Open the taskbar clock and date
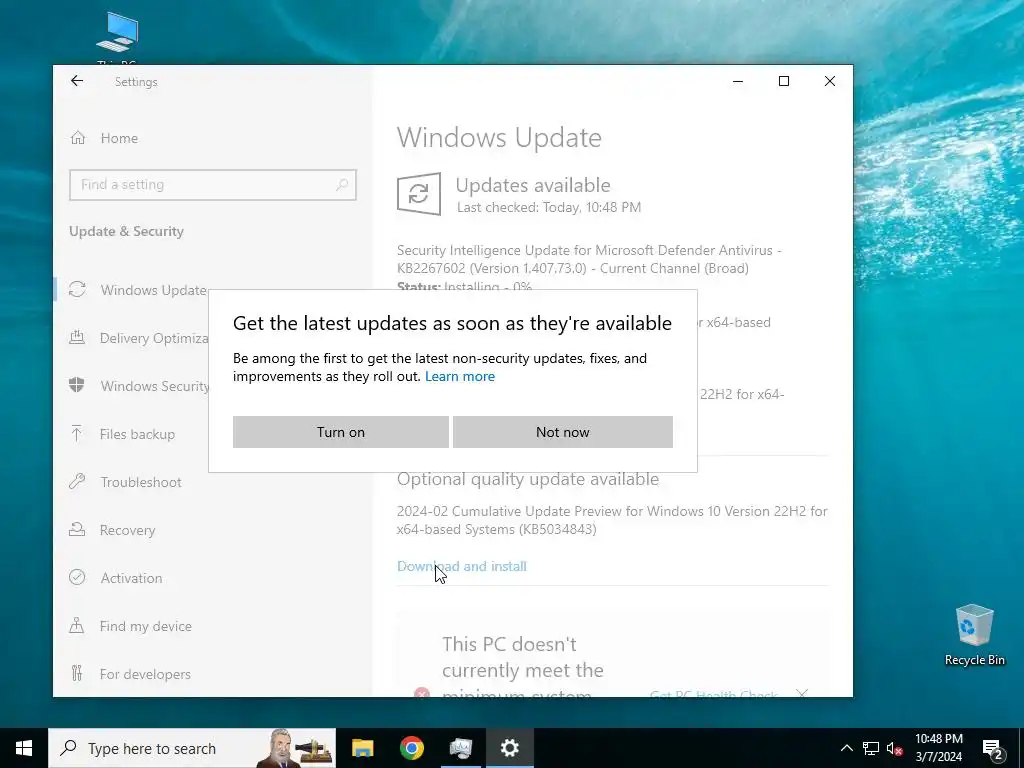Viewport: 1024px width, 768px height. [938, 748]
